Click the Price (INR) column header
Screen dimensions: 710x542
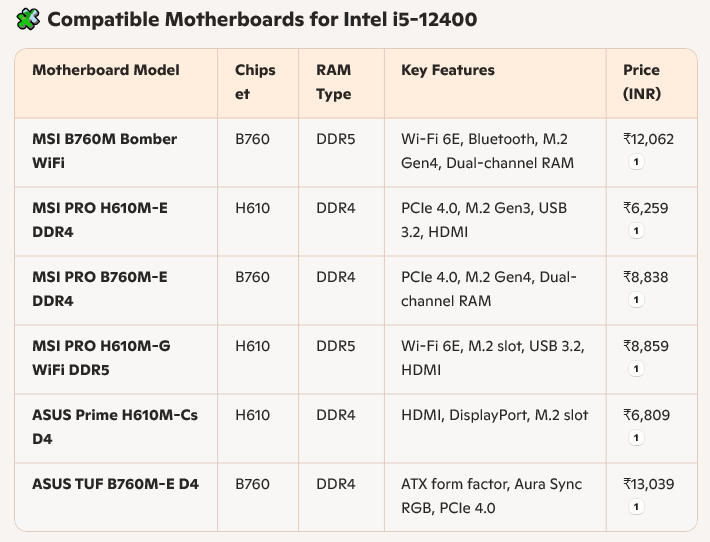click(642, 82)
